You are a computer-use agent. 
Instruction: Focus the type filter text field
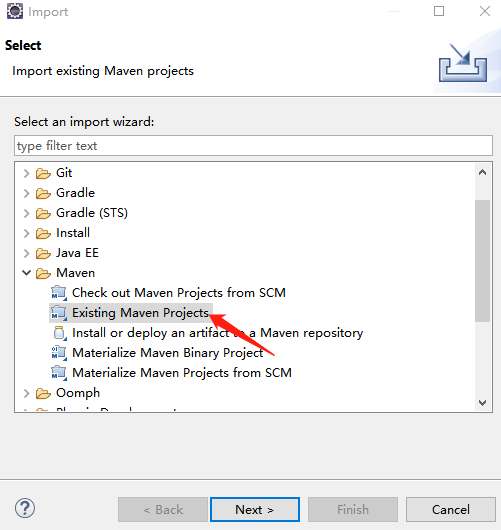253,146
